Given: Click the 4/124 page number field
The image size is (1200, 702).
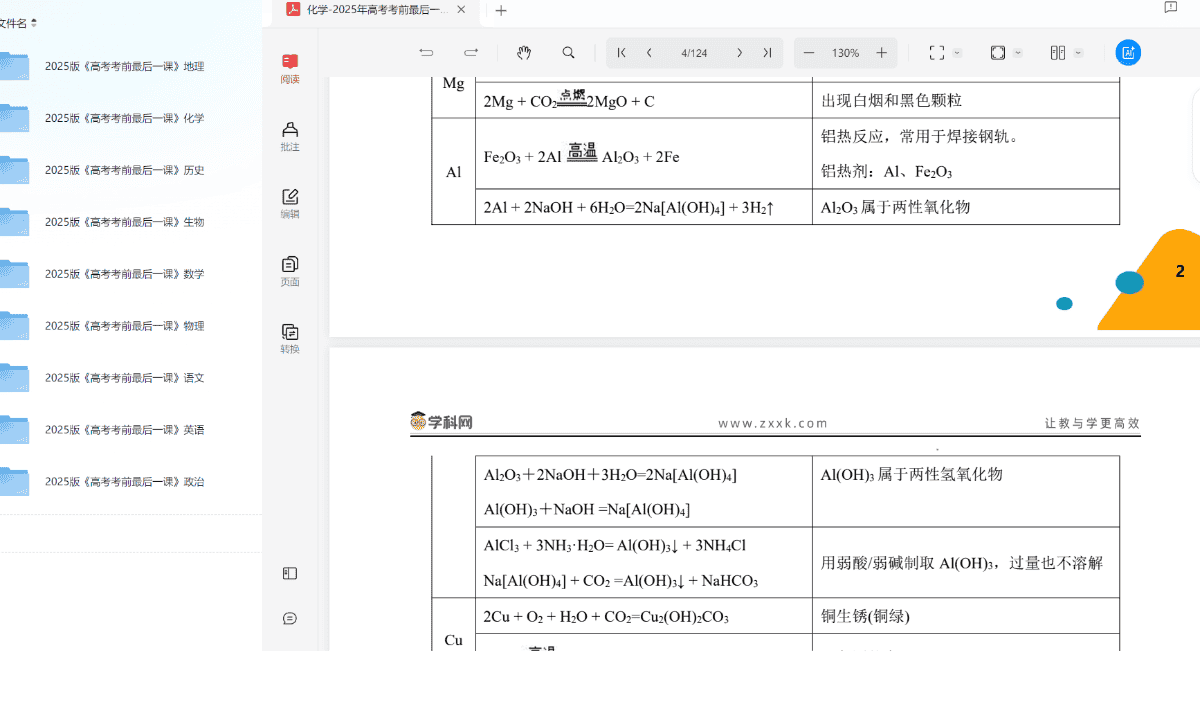Looking at the screenshot, I should 693,53.
